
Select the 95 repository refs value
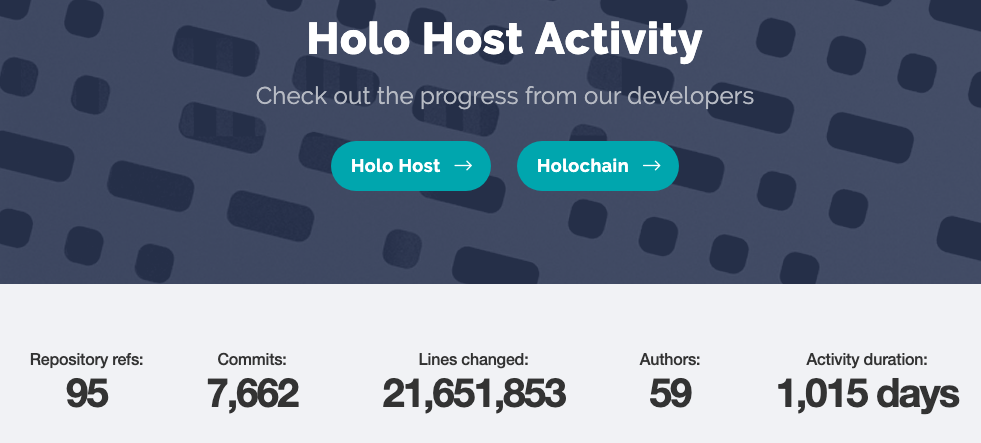click(x=87, y=394)
